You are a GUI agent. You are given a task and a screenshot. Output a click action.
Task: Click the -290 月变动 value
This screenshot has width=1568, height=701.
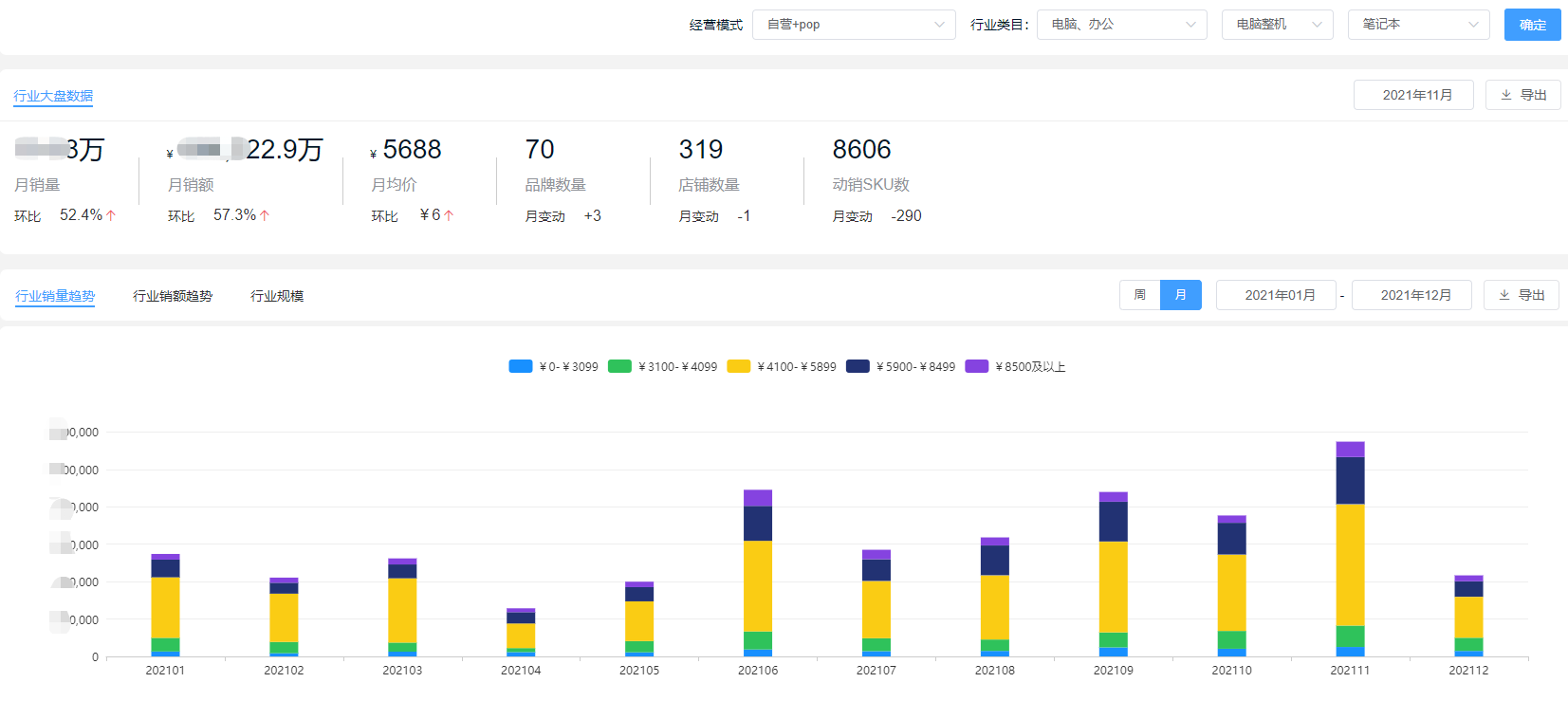tap(906, 216)
